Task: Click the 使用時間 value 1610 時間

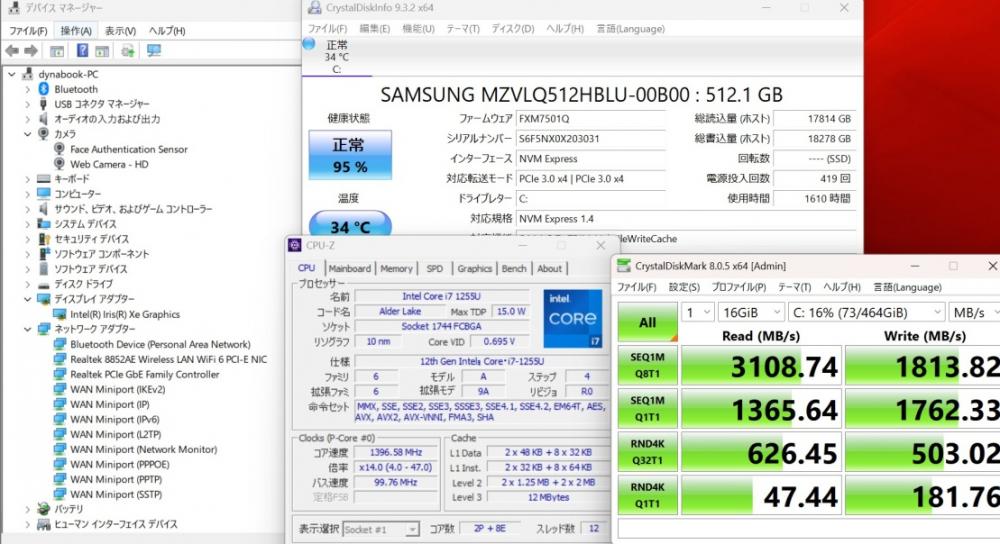Action: pyautogui.click(x=812, y=198)
